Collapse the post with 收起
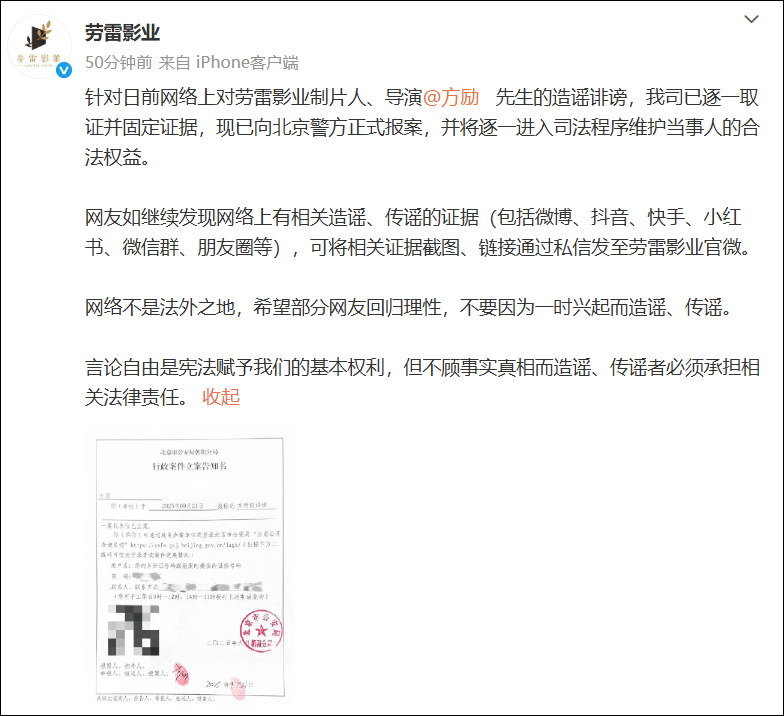Image resolution: width=784 pixels, height=716 pixels. (x=221, y=396)
